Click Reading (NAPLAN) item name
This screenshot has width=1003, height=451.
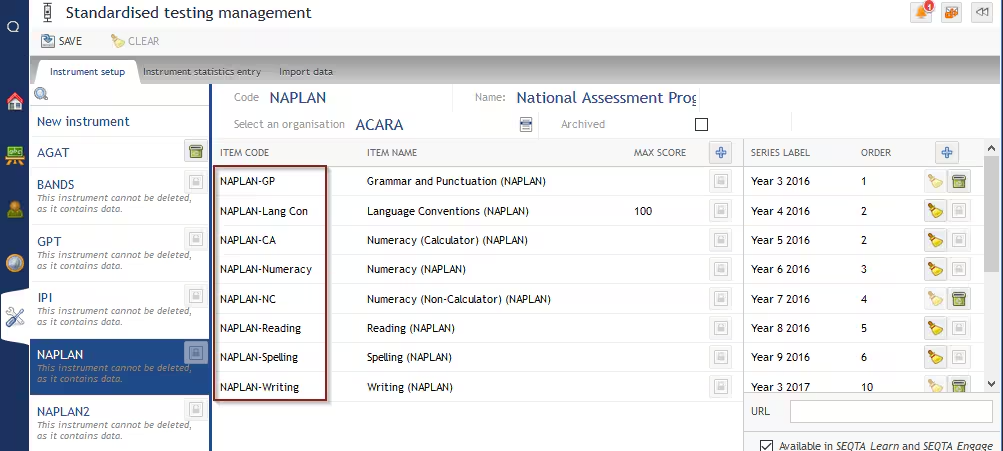(411, 328)
